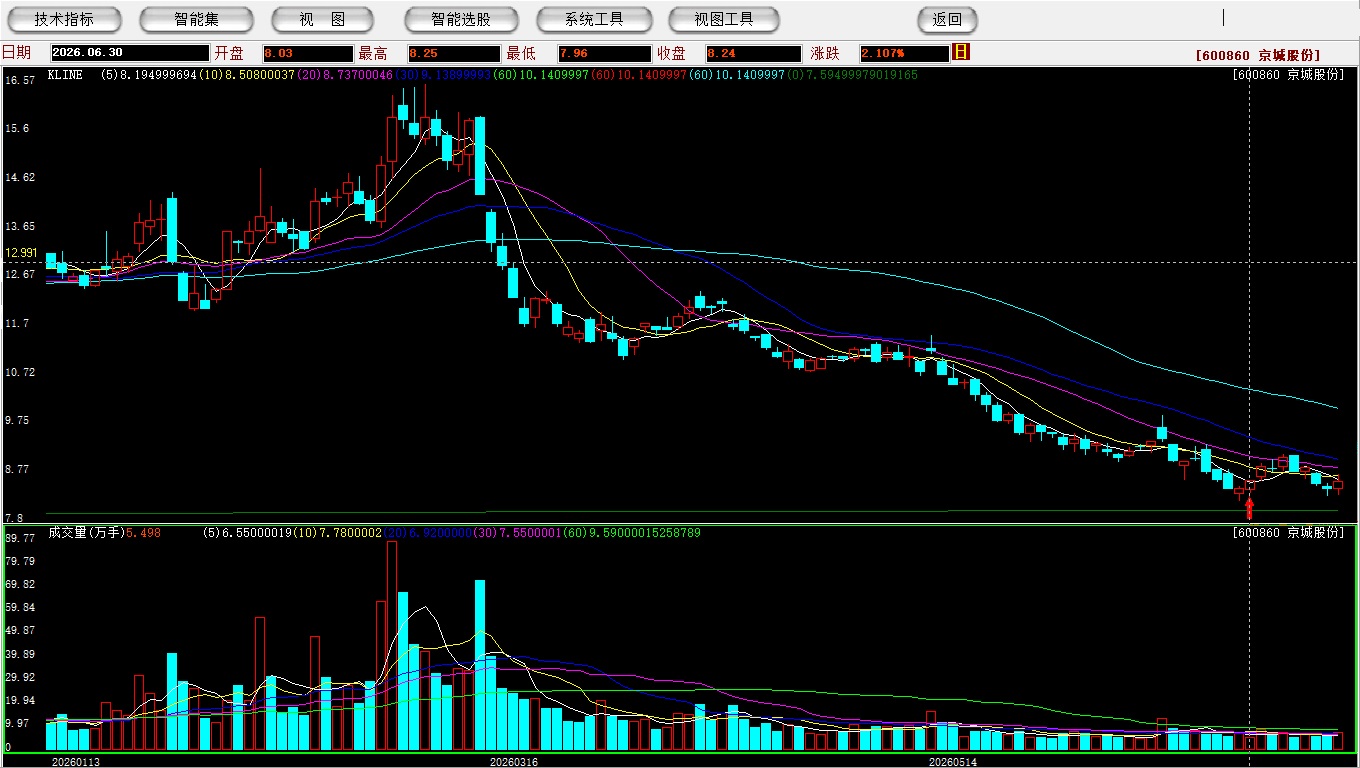This screenshot has height=768, width=1360.
Task: Open the 视图工具 menu
Action: click(724, 19)
